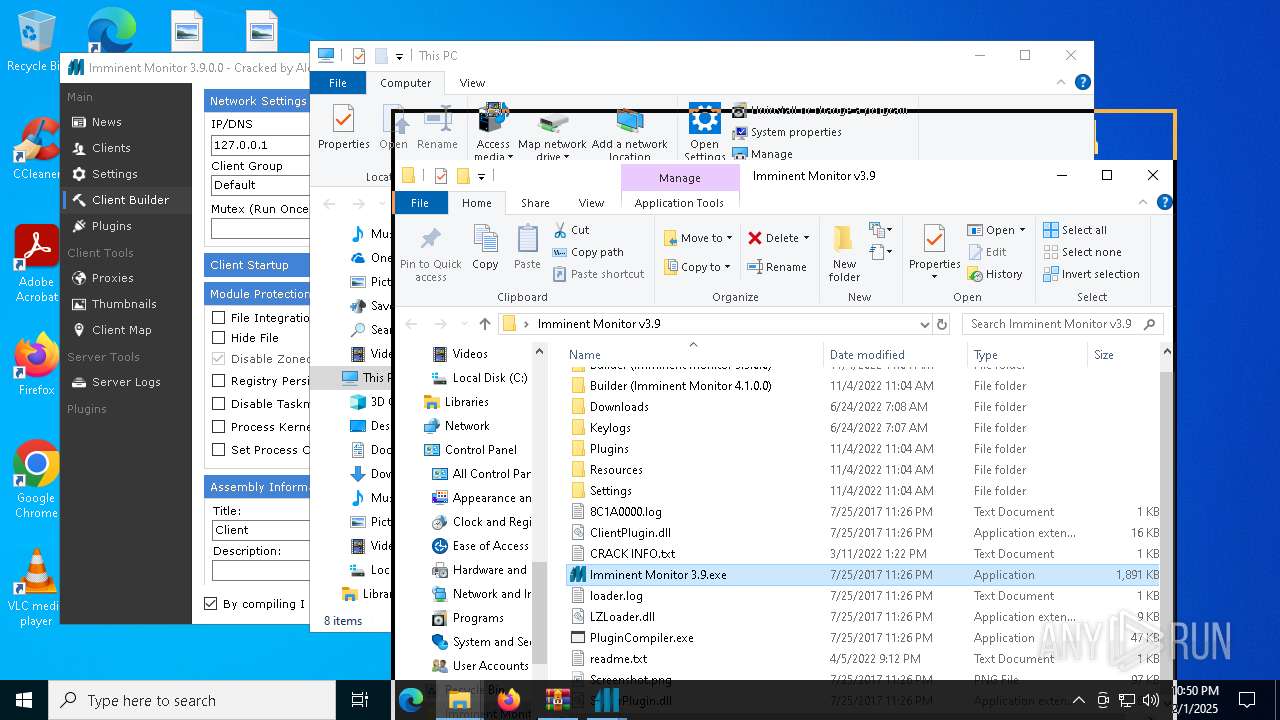
Task: Click History in Open group
Action: [995, 274]
